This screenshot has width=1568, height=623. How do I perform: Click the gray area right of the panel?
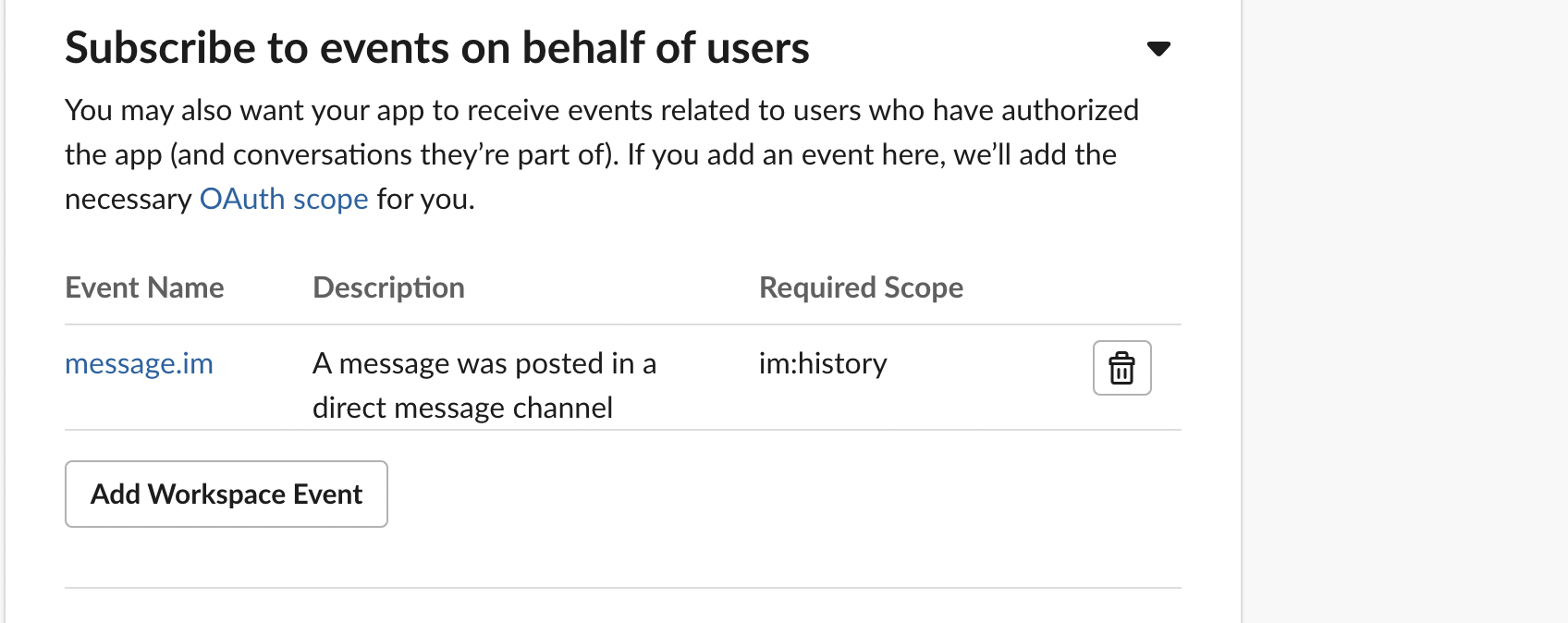point(1405,311)
